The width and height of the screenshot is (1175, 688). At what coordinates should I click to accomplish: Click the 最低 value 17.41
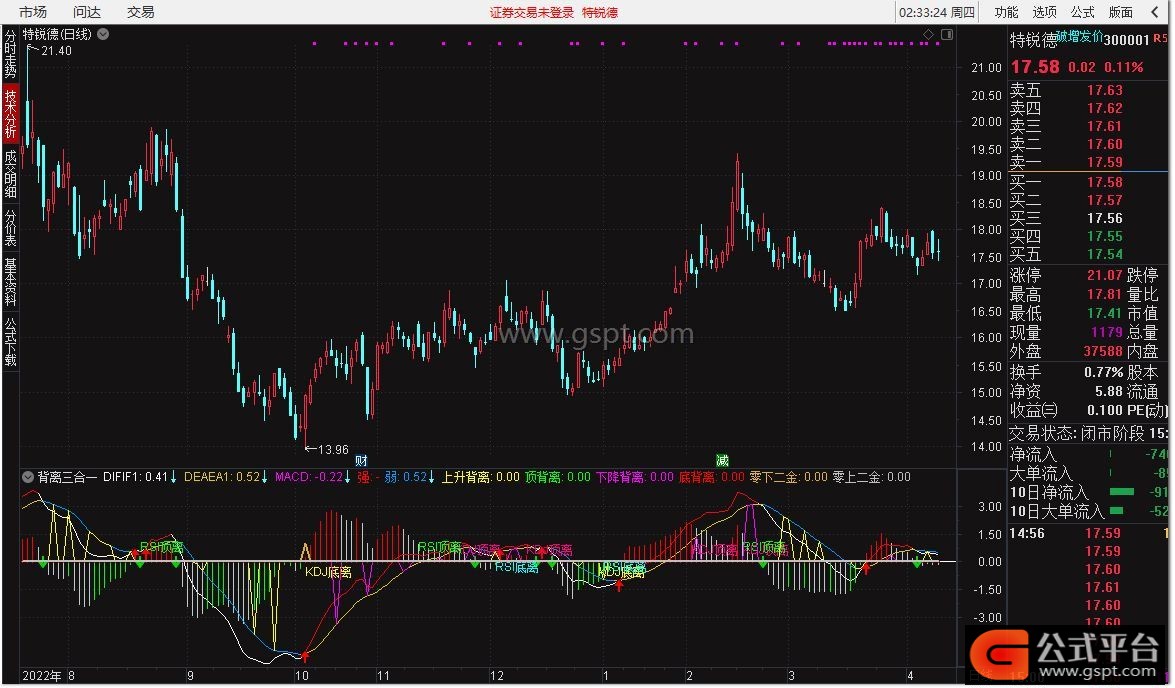coord(1105,313)
